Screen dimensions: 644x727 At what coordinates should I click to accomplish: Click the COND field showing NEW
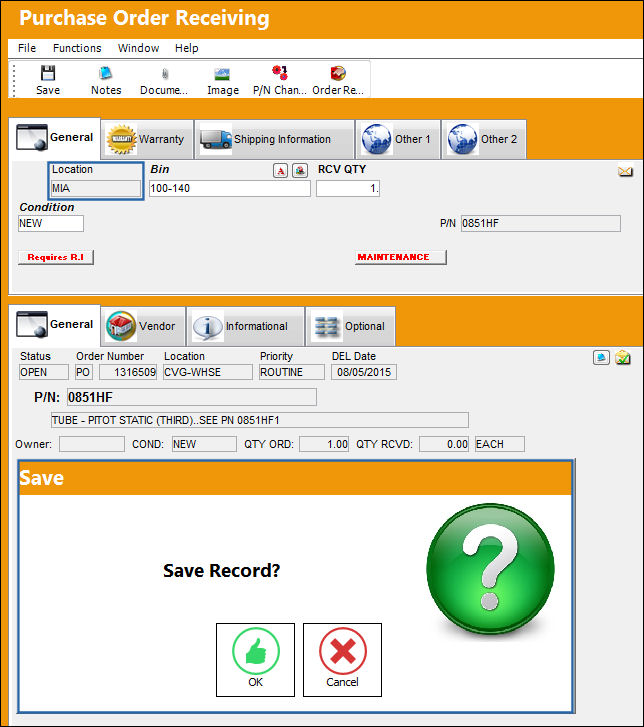point(204,444)
